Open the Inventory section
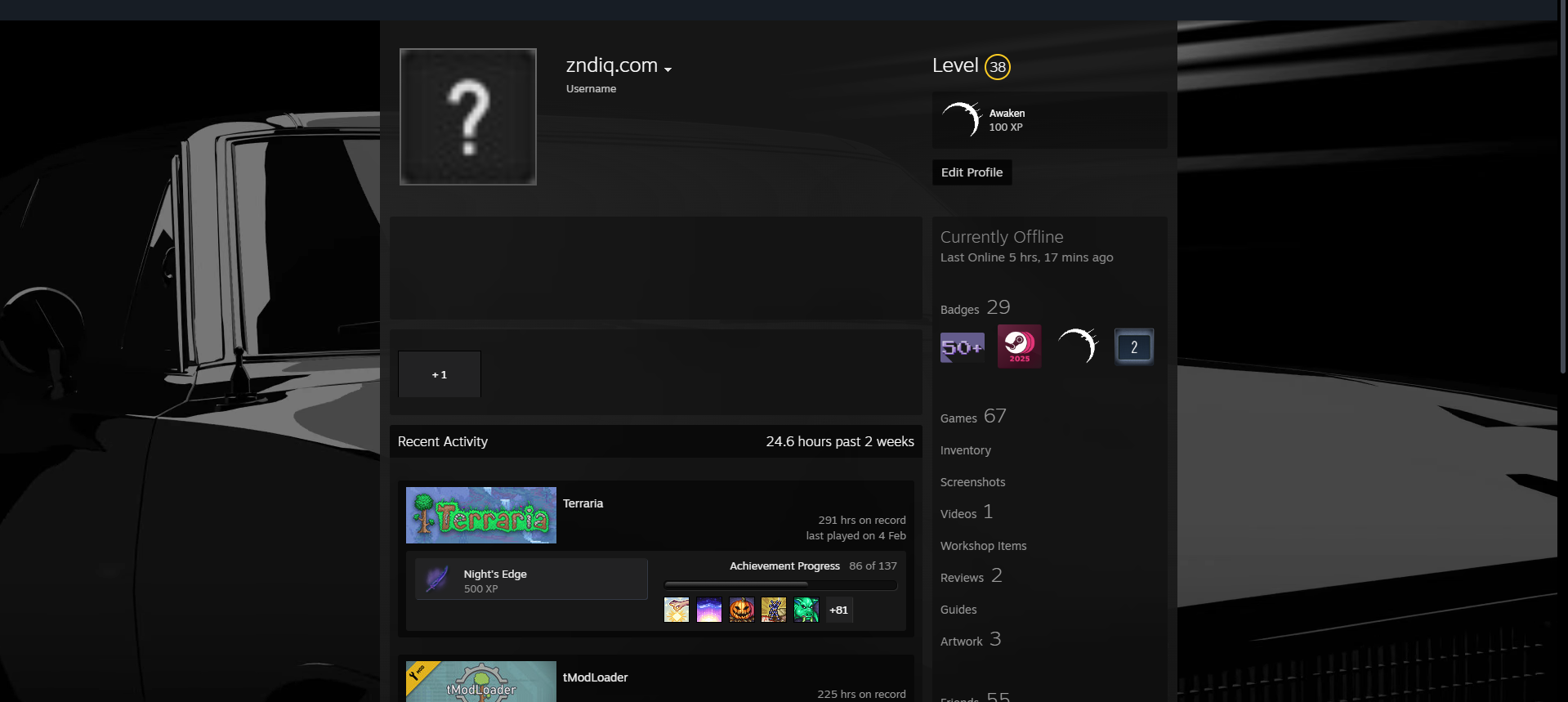The height and width of the screenshot is (702, 1568). [x=965, y=450]
